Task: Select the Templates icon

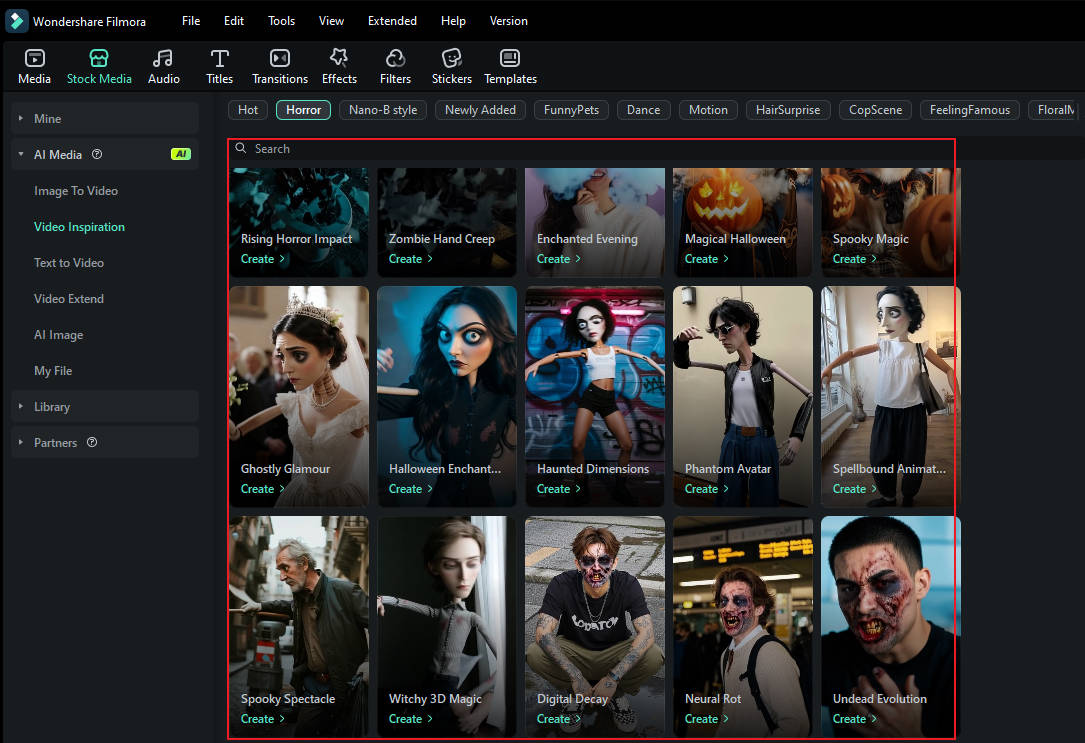Action: [510, 66]
